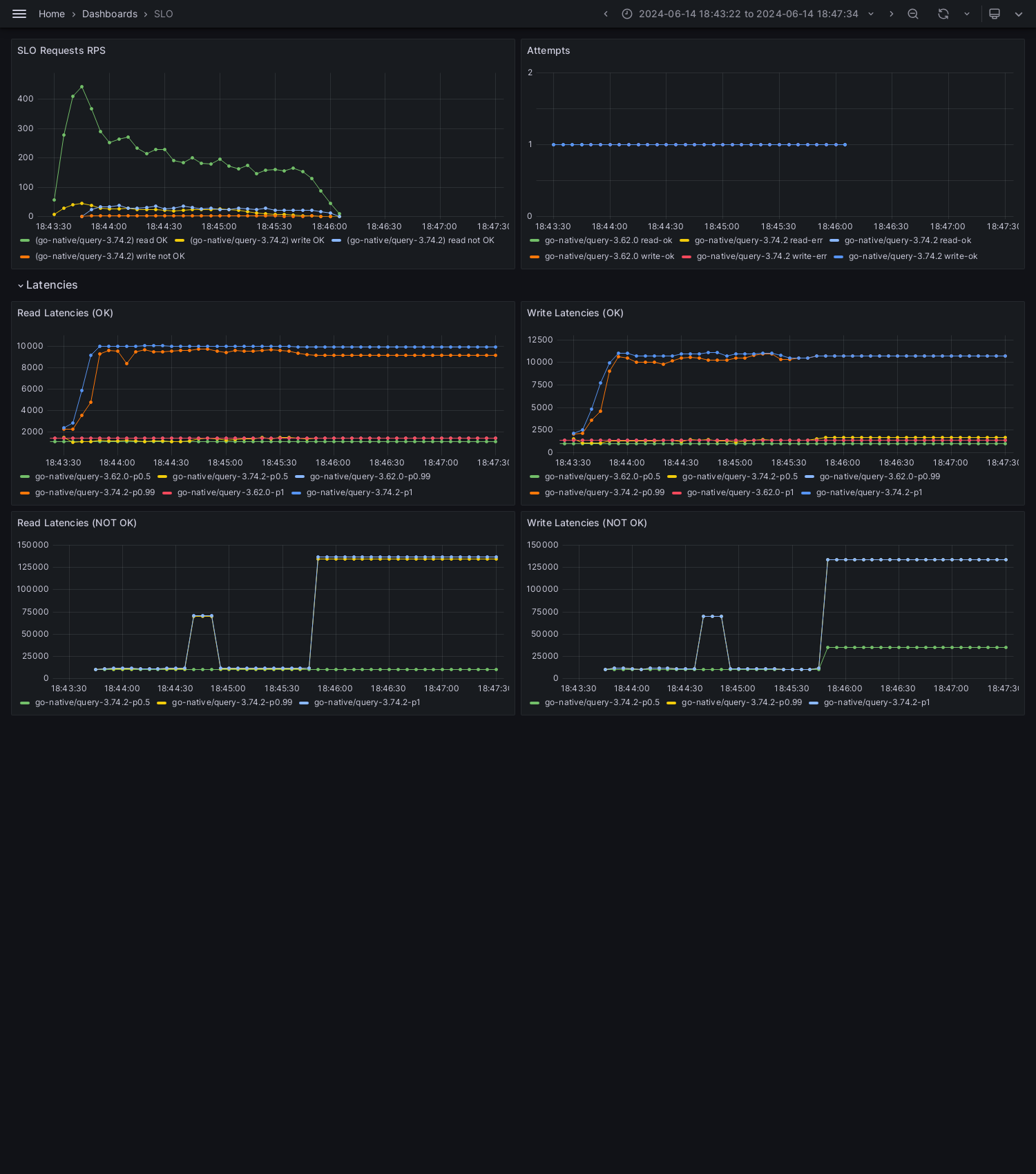The image size is (1036, 1174).
Task: Select 3.62.0-p1 in Read Latencies OK legend
Action: click(x=231, y=492)
